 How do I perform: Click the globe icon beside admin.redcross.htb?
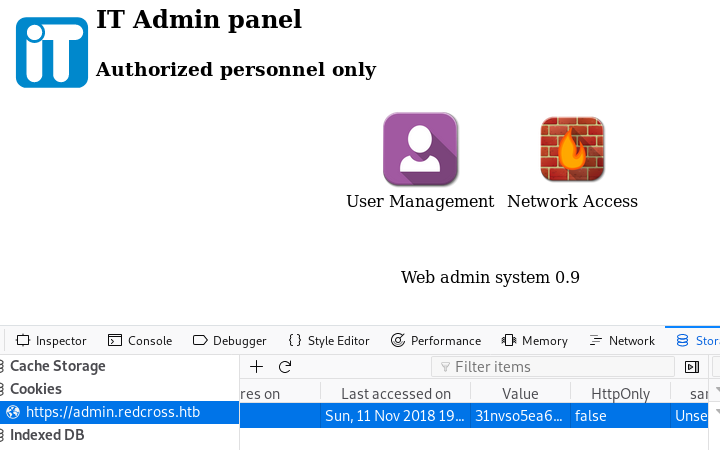[x=14, y=412]
